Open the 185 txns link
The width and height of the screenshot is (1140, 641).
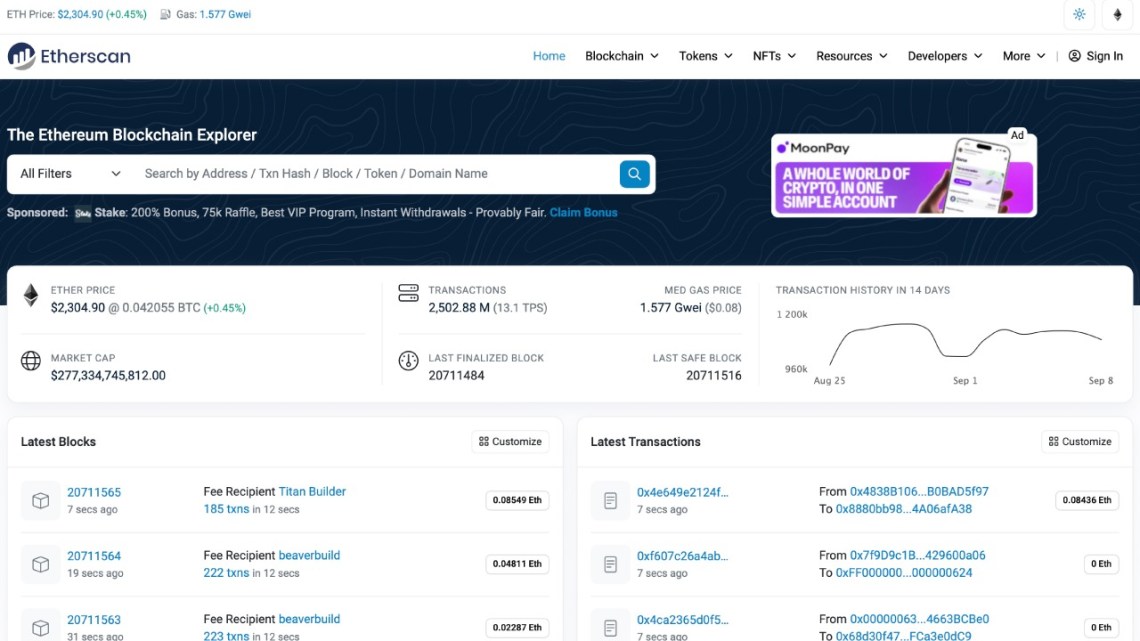226,509
